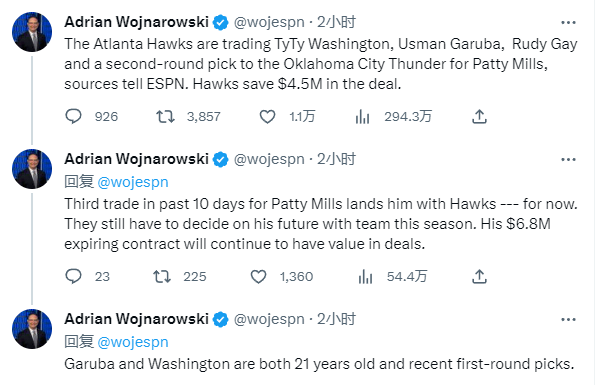This screenshot has height=385, width=609.
Task: View analytics for the first tweet
Action: [362, 116]
